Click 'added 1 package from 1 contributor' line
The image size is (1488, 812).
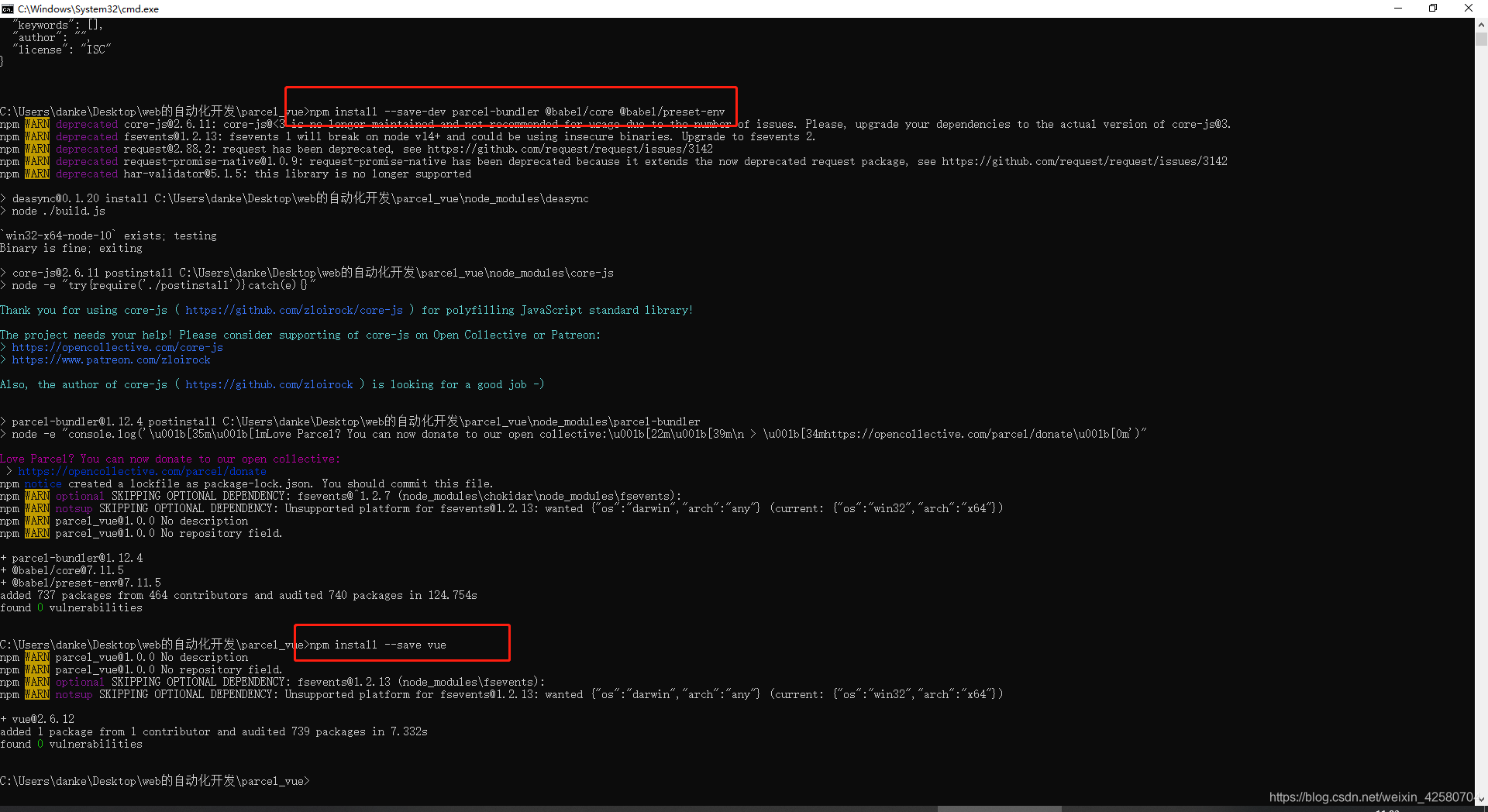(214, 731)
